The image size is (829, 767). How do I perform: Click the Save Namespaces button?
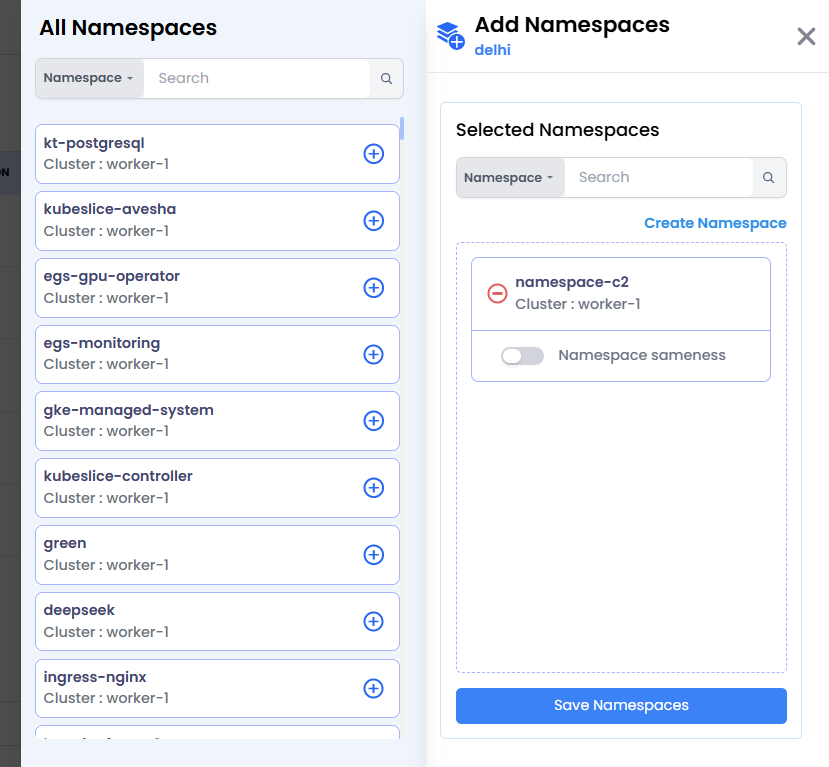click(621, 706)
